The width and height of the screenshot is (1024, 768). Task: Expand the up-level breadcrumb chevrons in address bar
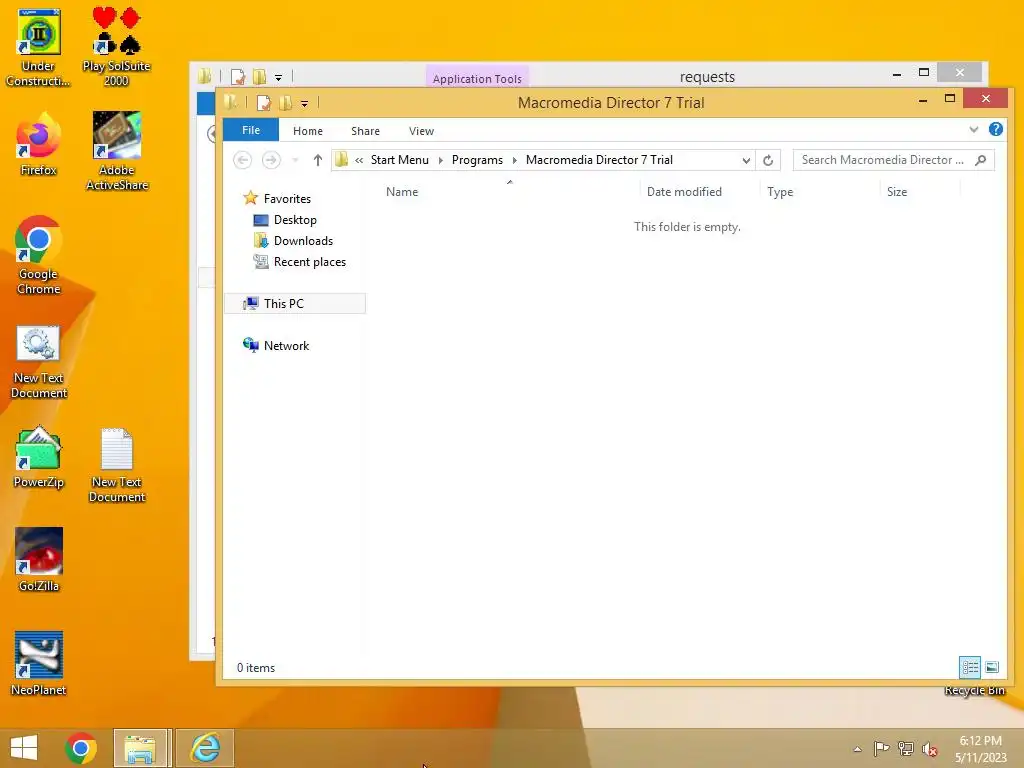[x=359, y=160]
